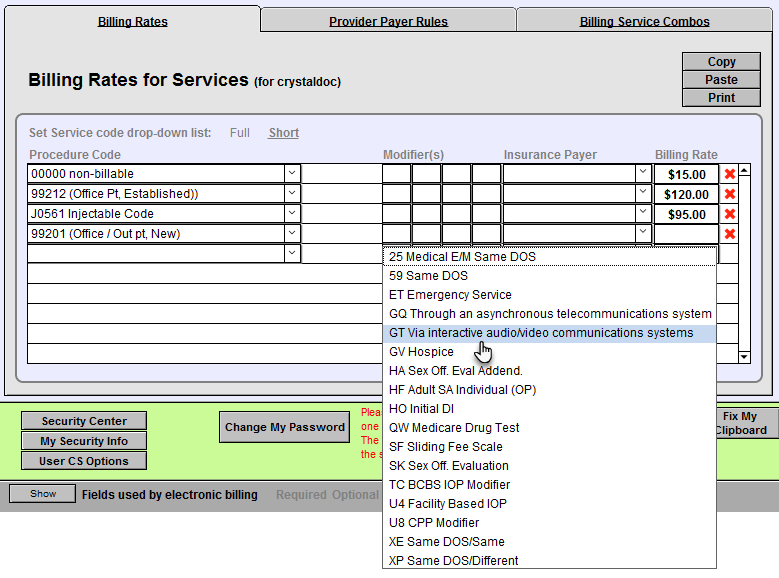Viewport: 779px width, 578px height.
Task: Remove the 99201 Office / Out pt row
Action: tap(730, 234)
